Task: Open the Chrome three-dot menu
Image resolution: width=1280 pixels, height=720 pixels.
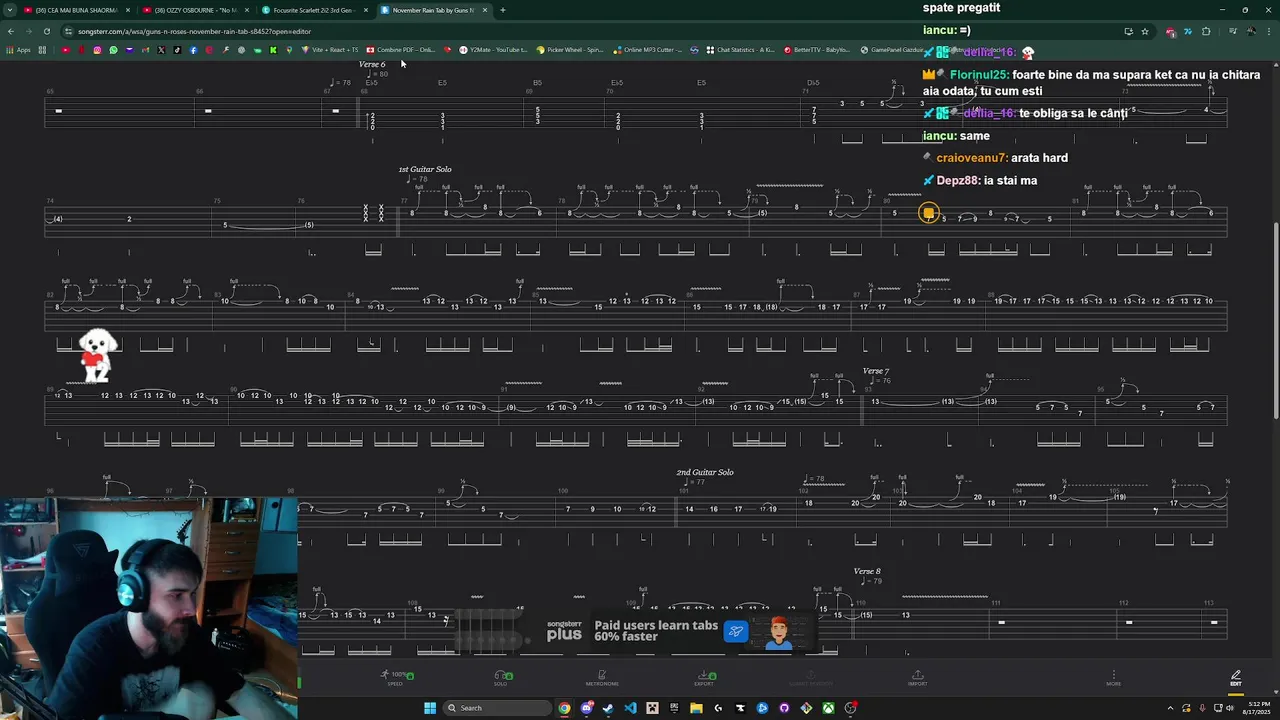Action: click(1270, 31)
